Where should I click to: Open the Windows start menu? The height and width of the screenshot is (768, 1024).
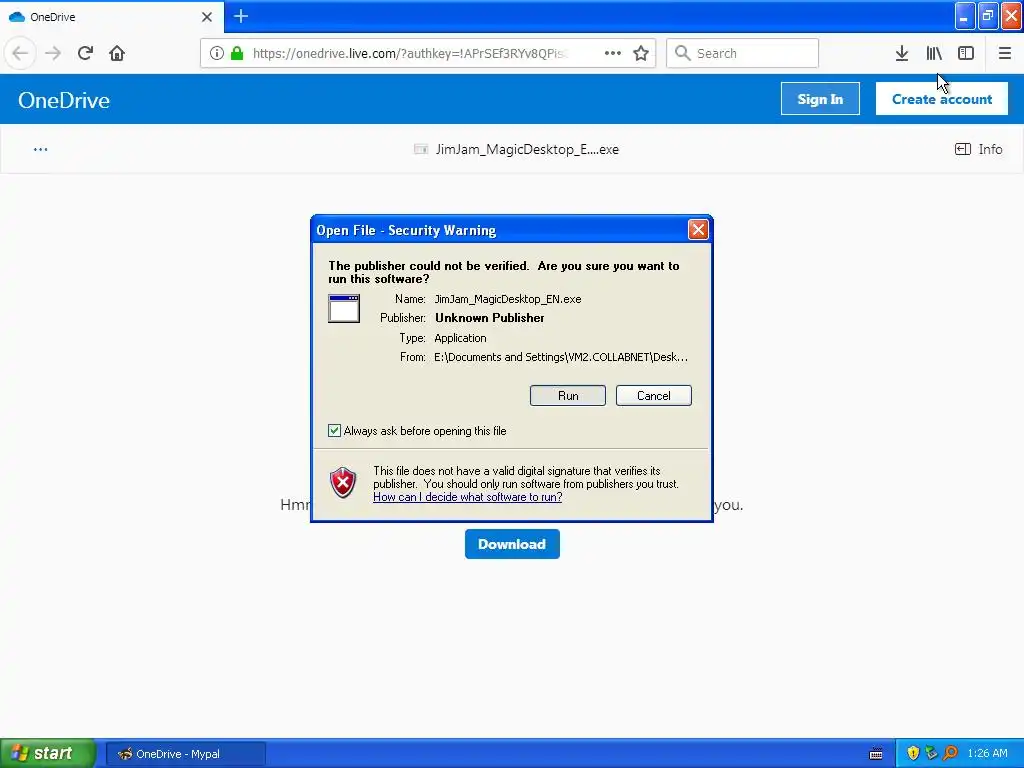pyautogui.click(x=48, y=753)
